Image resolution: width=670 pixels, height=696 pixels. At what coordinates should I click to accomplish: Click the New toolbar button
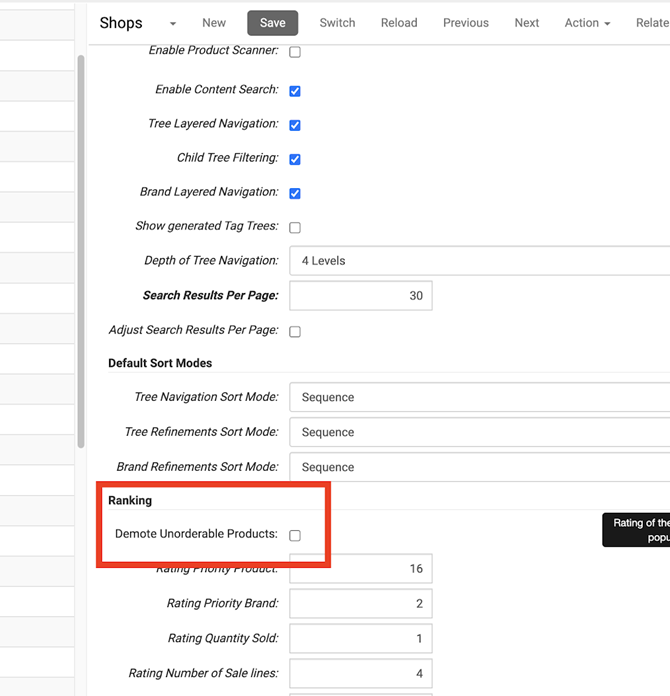[x=214, y=23]
